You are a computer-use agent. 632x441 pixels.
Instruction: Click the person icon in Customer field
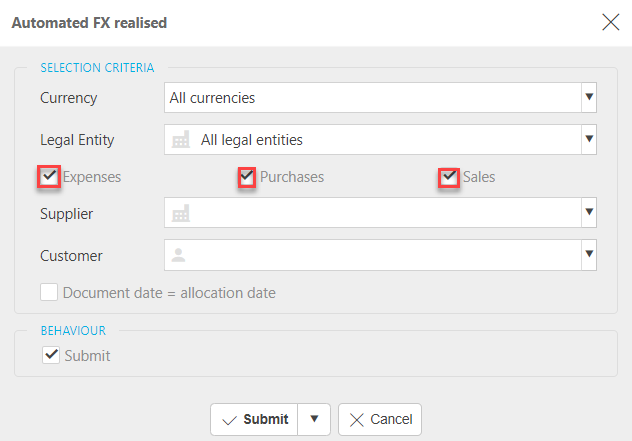click(x=180, y=255)
